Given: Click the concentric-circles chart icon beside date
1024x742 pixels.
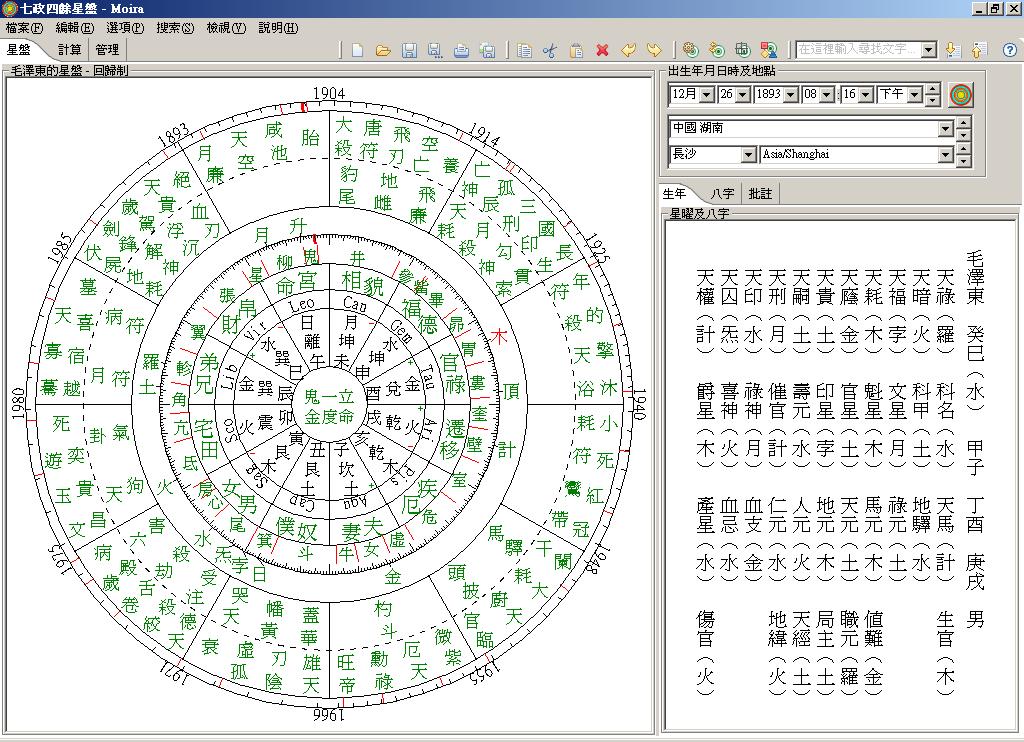Looking at the screenshot, I should point(960,95).
